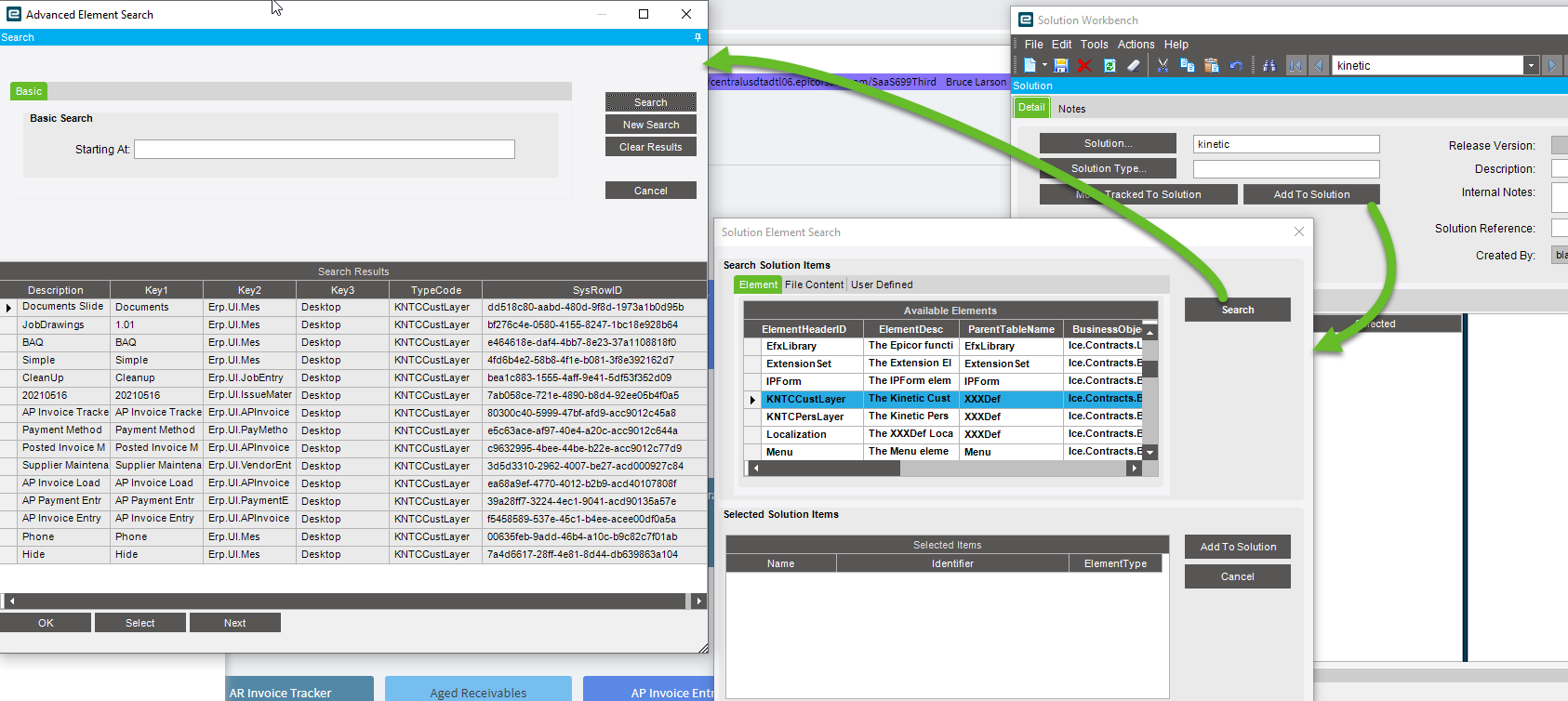The image size is (1568, 701).
Task: Switch to the File Content tab
Action: click(x=815, y=284)
